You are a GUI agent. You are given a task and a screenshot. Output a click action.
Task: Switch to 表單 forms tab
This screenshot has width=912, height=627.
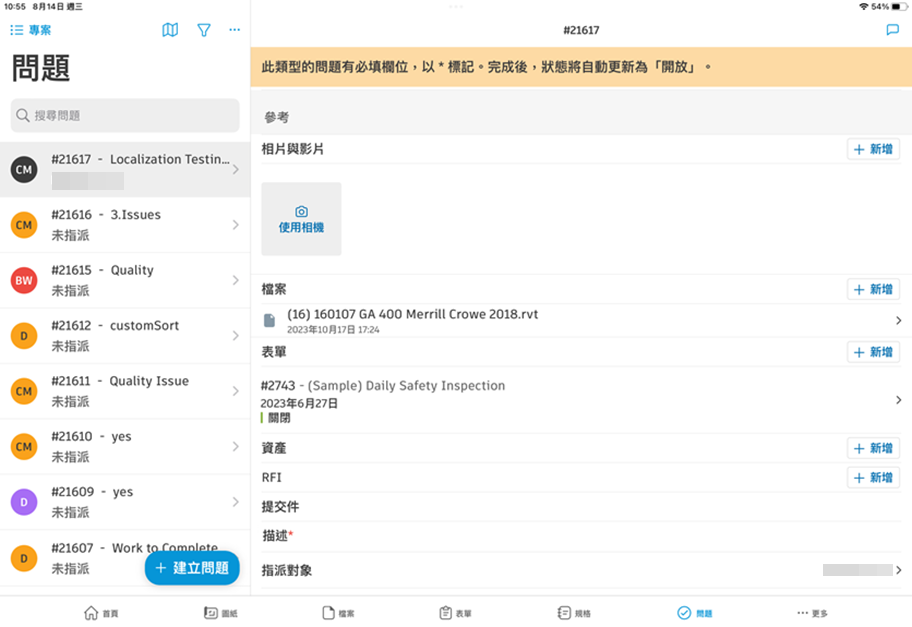[x=455, y=613]
